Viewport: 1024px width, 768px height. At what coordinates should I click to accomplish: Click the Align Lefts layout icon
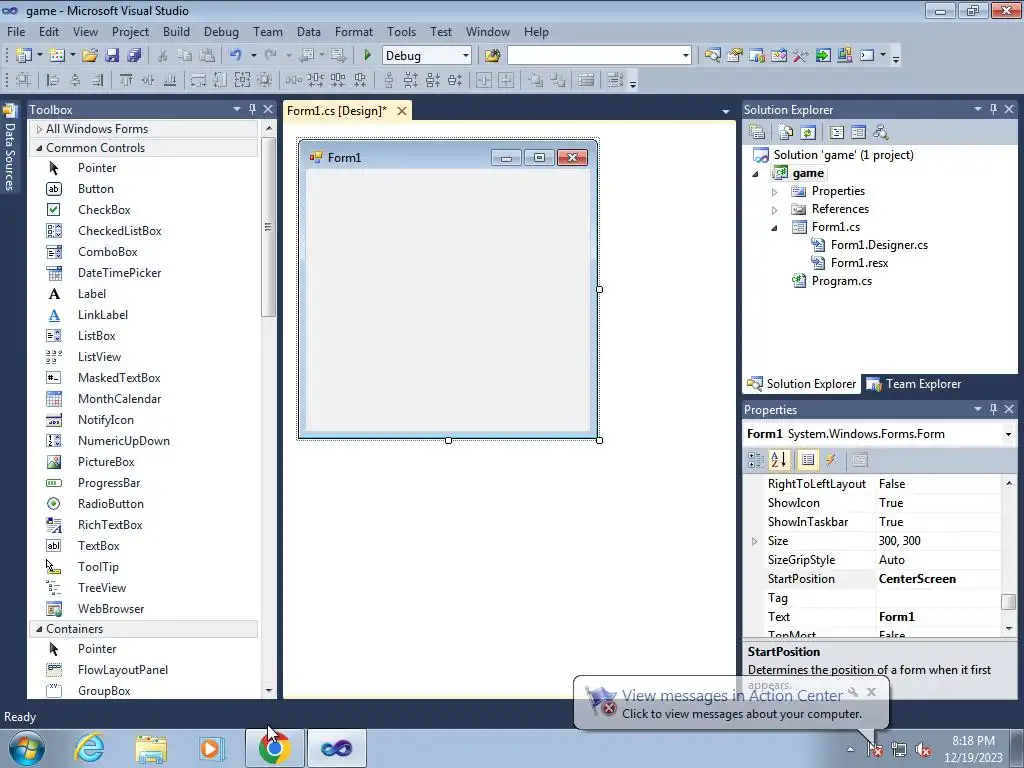[53, 80]
